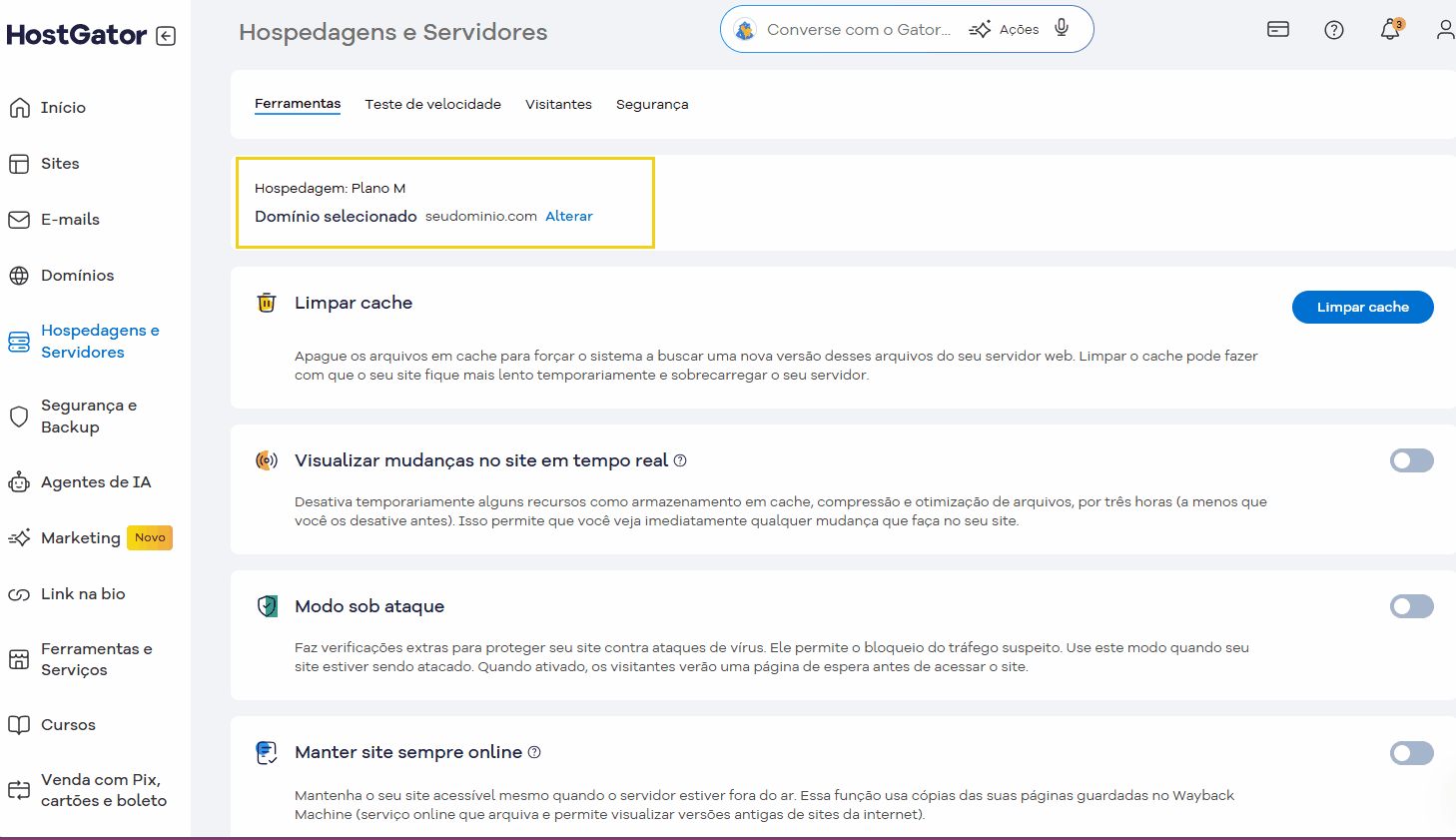Click info icon next to Manter site sempre online
This screenshot has width=1456, height=840.
tap(534, 752)
